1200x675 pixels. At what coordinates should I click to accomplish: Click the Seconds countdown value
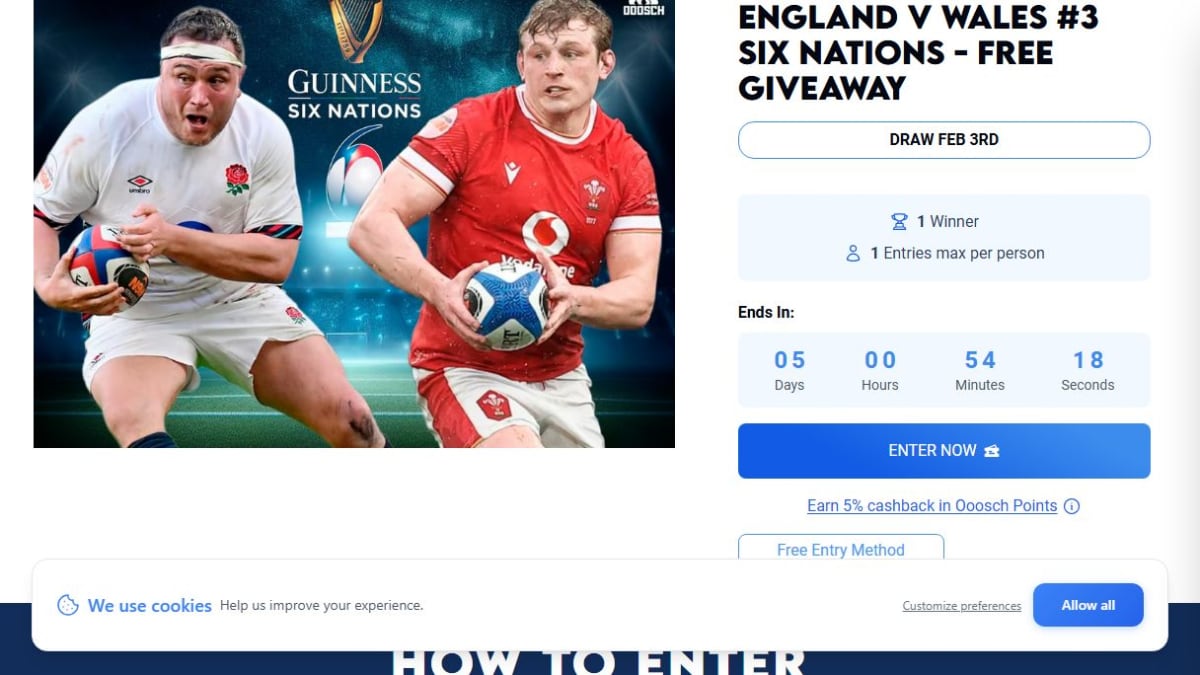pos(1088,360)
